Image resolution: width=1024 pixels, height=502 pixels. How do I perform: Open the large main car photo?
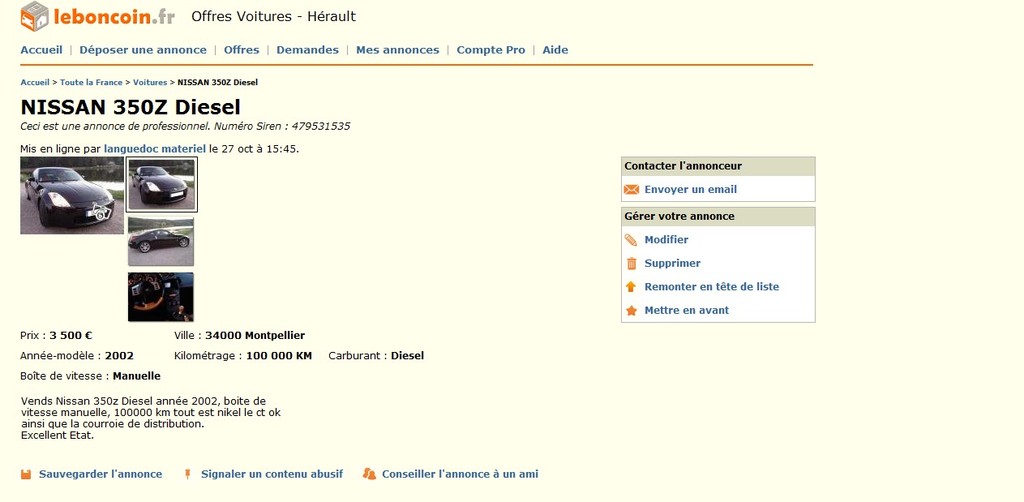pos(72,195)
